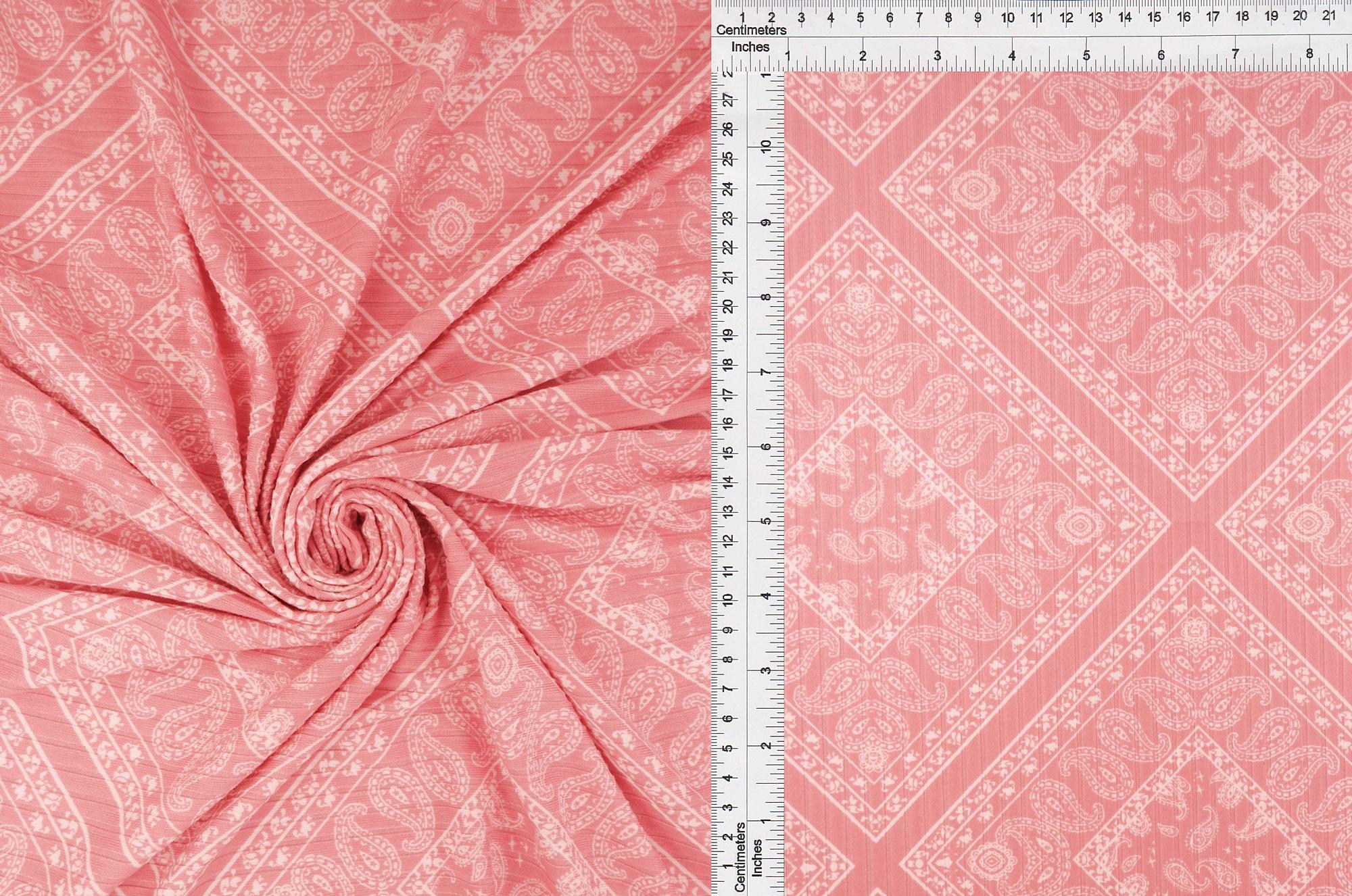
Task: Click the 27 centimeter mark on the vertical ruler
Action: pos(728,100)
